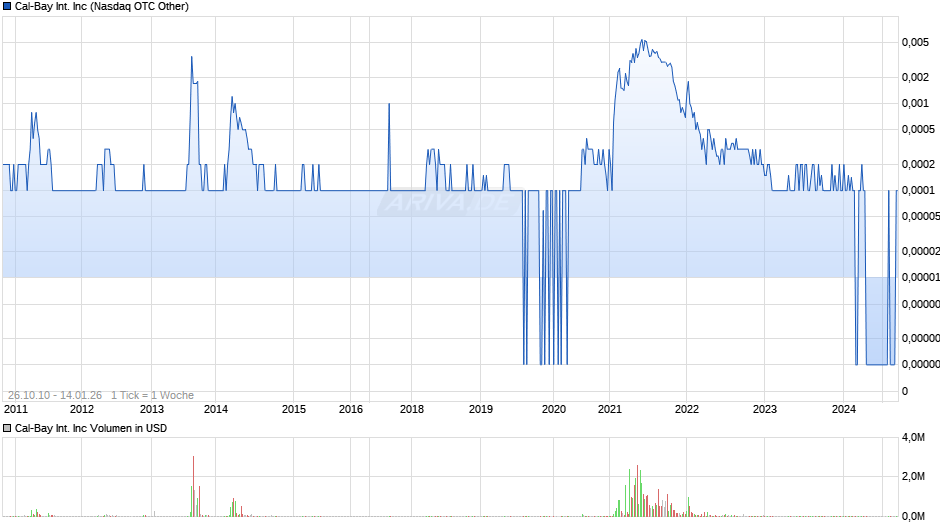
Task: Click the 0,0002 price axis value
Action: tap(918, 164)
